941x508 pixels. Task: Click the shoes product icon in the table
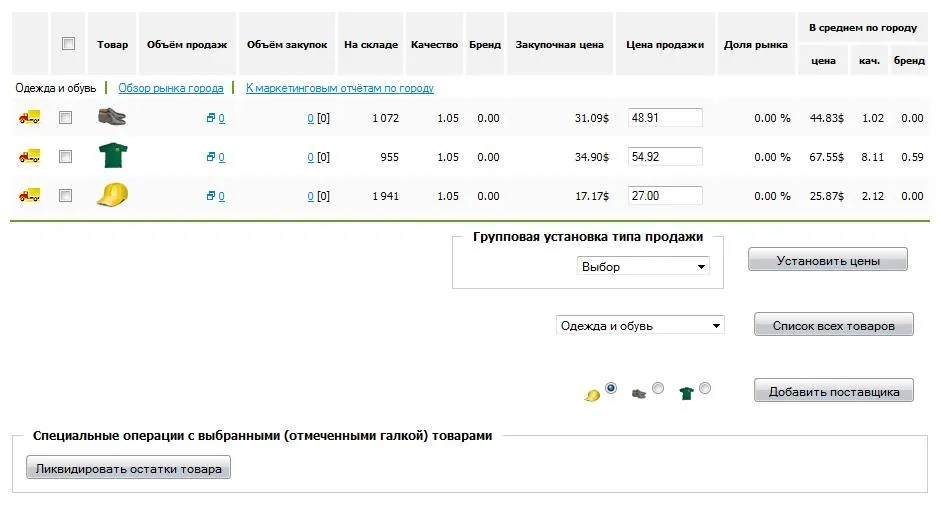pos(112,117)
